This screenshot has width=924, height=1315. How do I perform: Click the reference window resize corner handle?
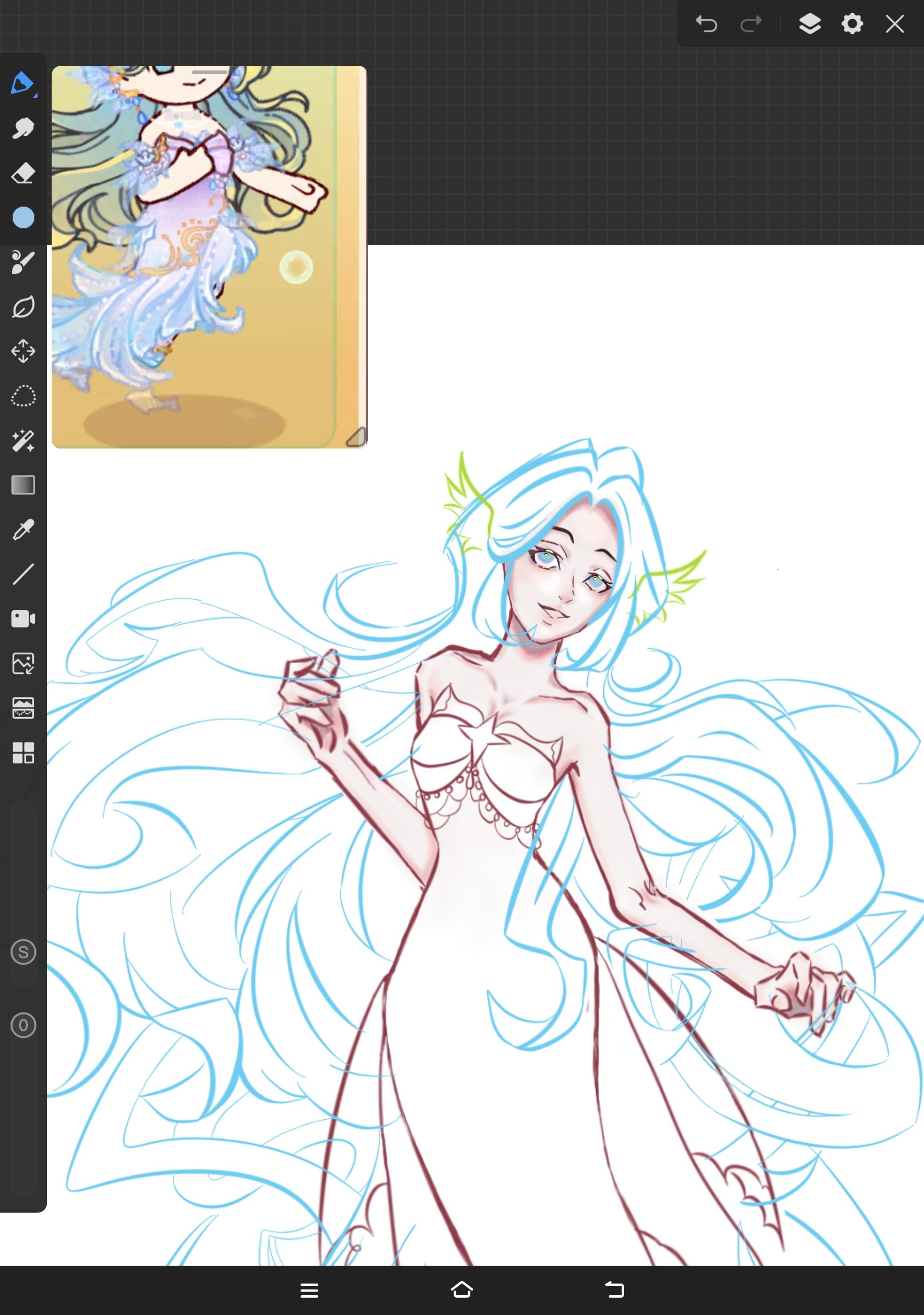click(355, 436)
